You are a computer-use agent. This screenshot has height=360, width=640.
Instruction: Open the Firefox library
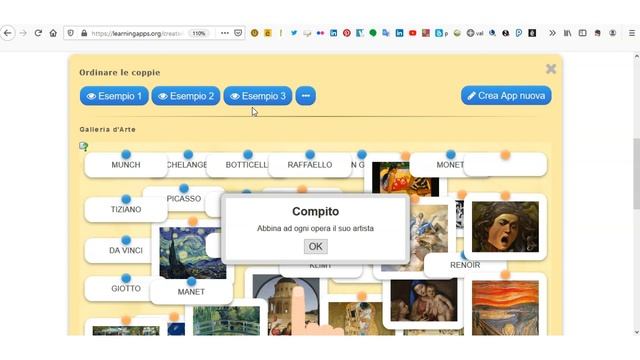(567, 33)
